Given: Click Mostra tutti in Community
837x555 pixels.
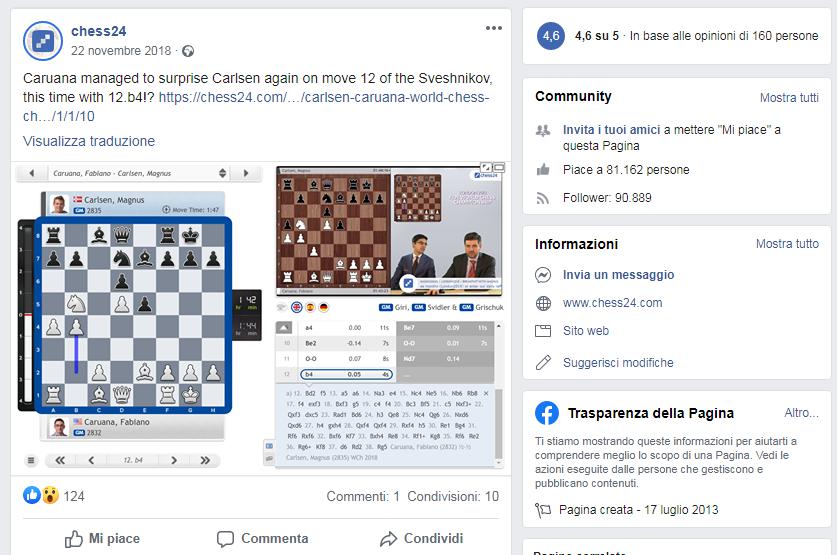Looking at the screenshot, I should pos(789,98).
